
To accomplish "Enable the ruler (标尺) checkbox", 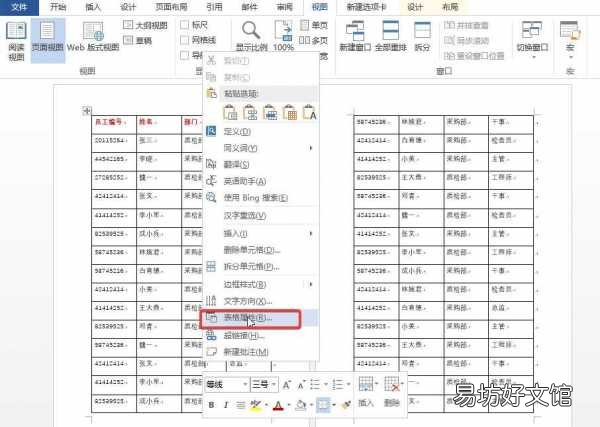I will [x=184, y=25].
